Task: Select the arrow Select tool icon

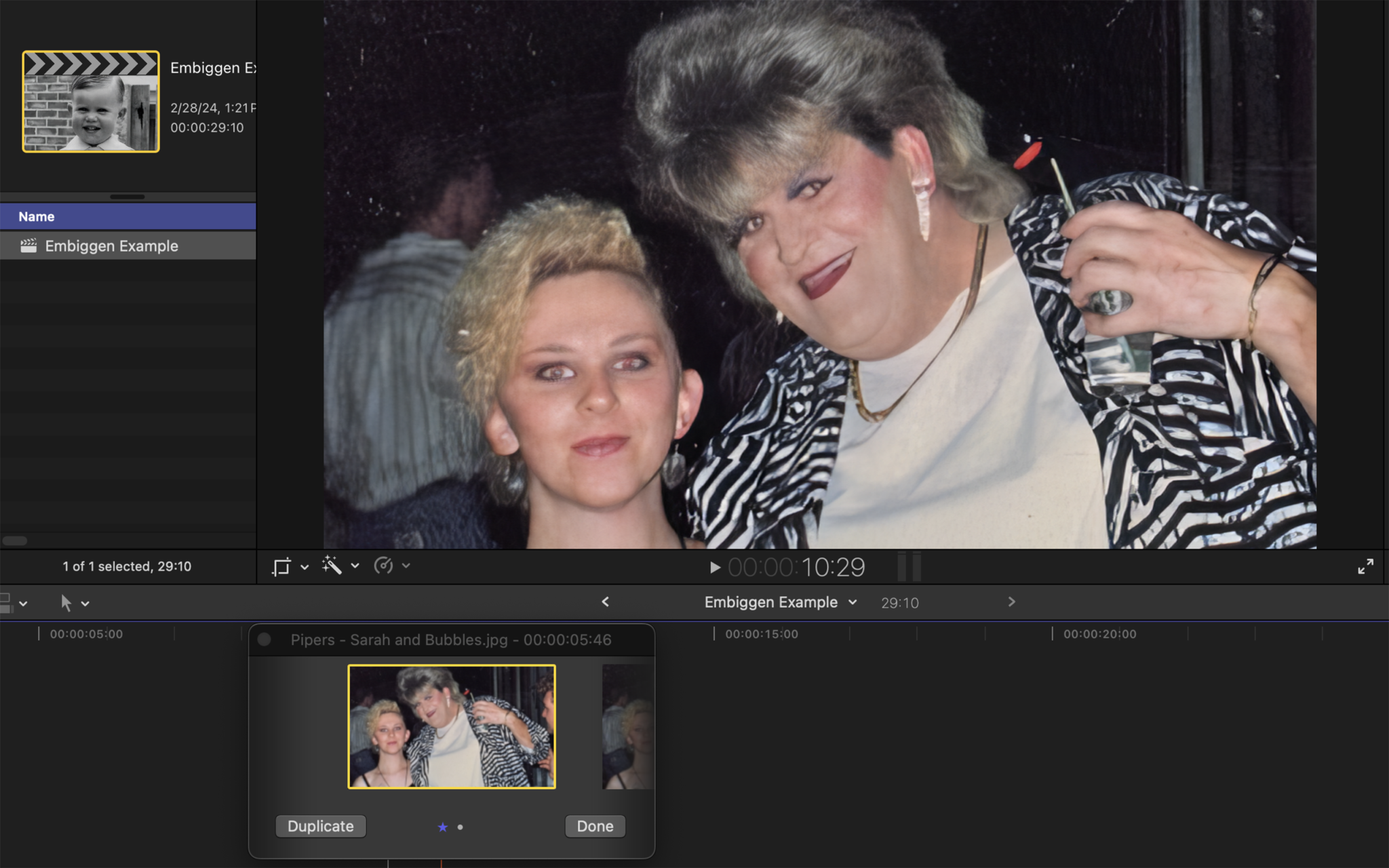Action: 66,603
